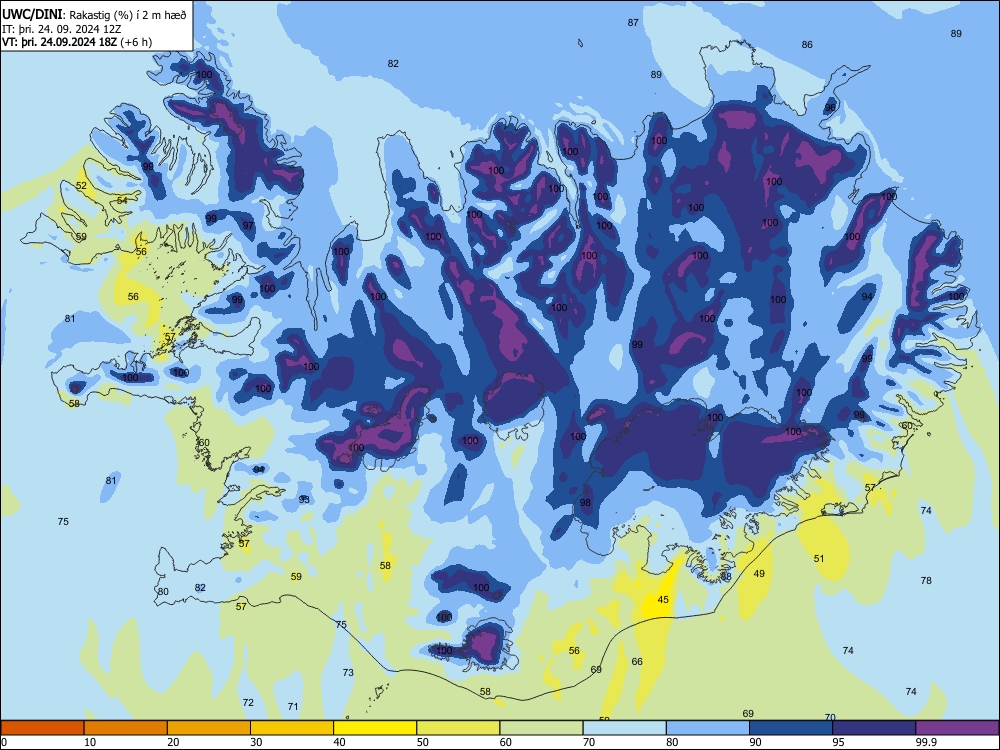This screenshot has width=1000, height=750.
Task: Click the value '52' in the Westfjords
Action: tap(81, 186)
